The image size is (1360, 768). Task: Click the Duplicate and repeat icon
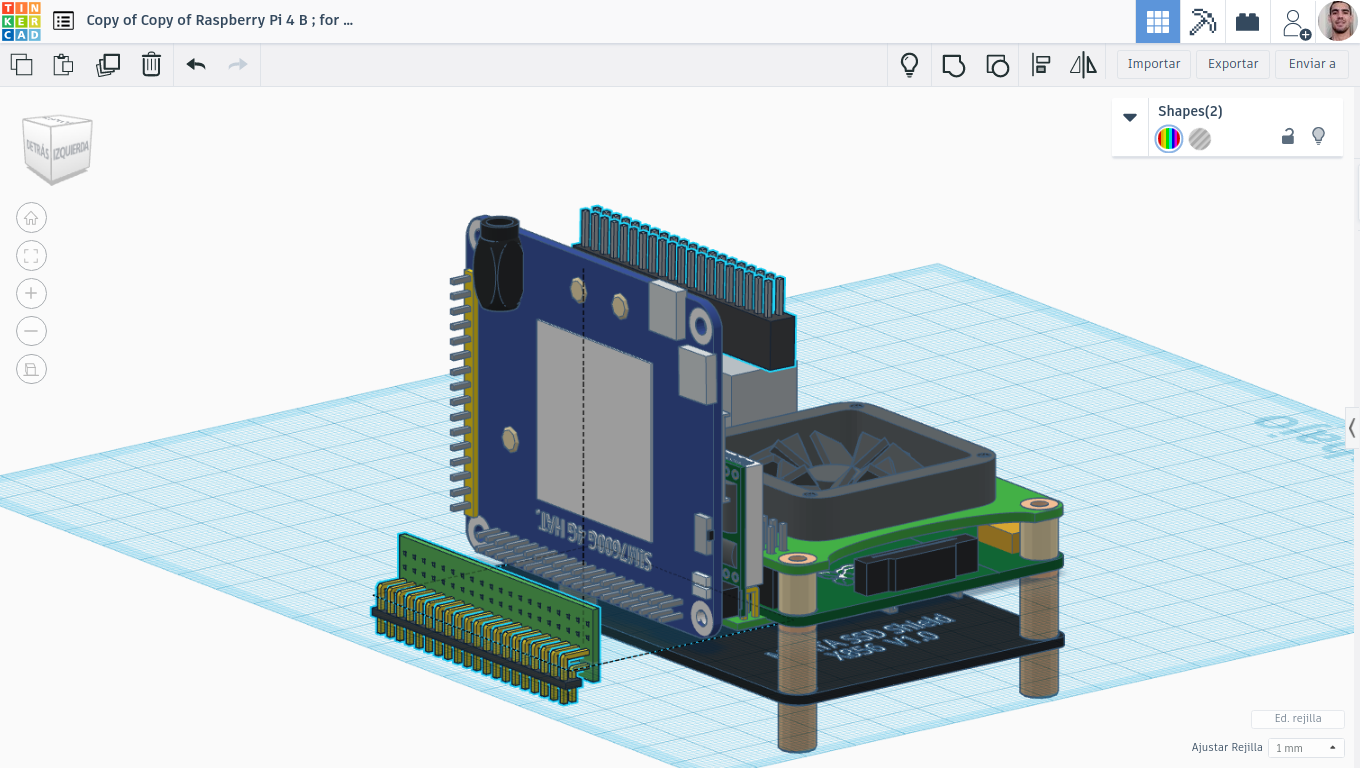coord(108,65)
